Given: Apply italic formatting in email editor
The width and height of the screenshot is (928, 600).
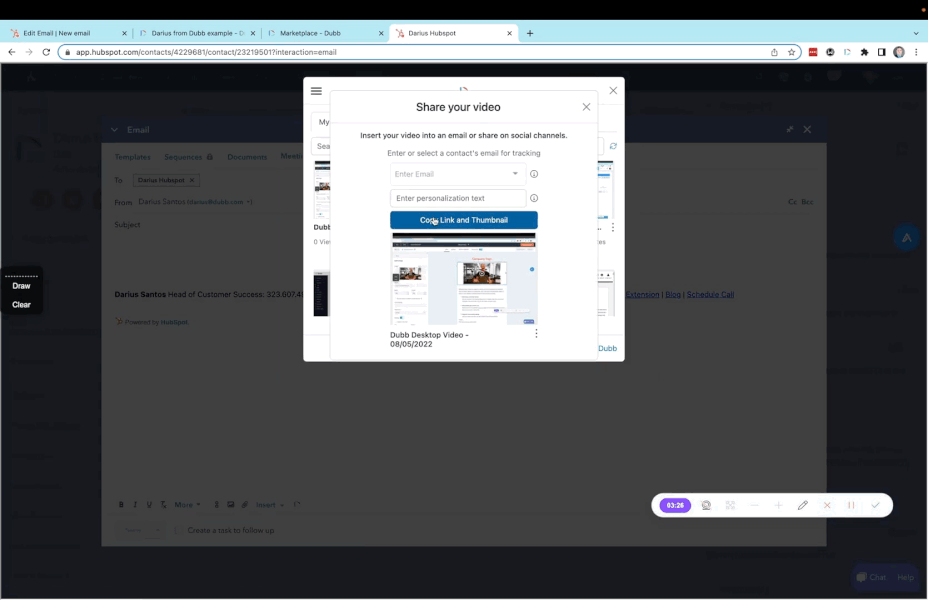Looking at the screenshot, I should point(135,505).
